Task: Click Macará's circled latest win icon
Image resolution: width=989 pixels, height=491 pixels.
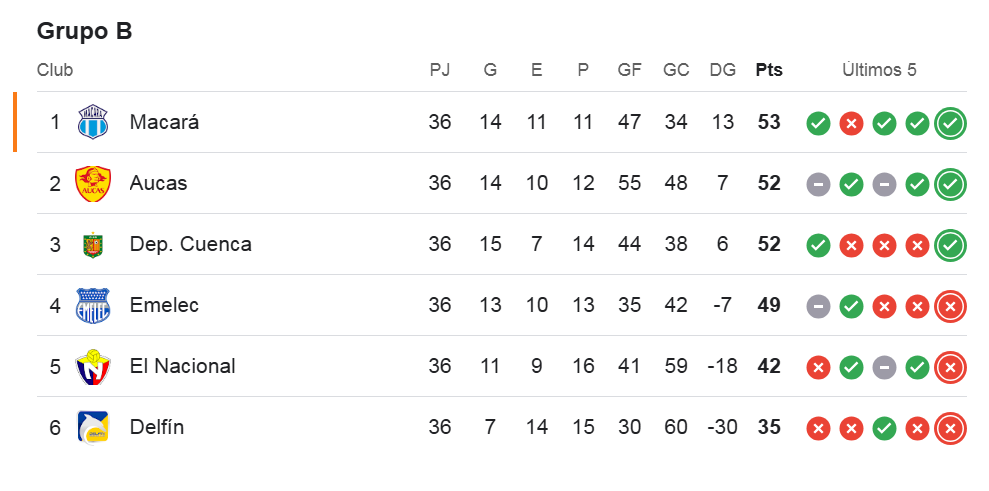Action: (x=950, y=124)
